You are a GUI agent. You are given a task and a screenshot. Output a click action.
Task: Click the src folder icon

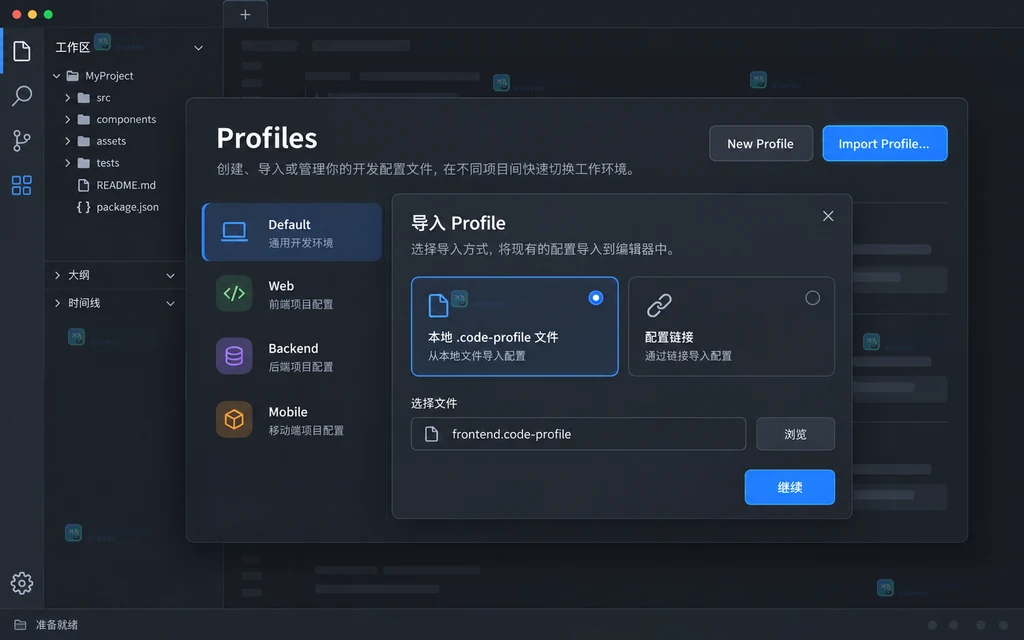(x=84, y=98)
